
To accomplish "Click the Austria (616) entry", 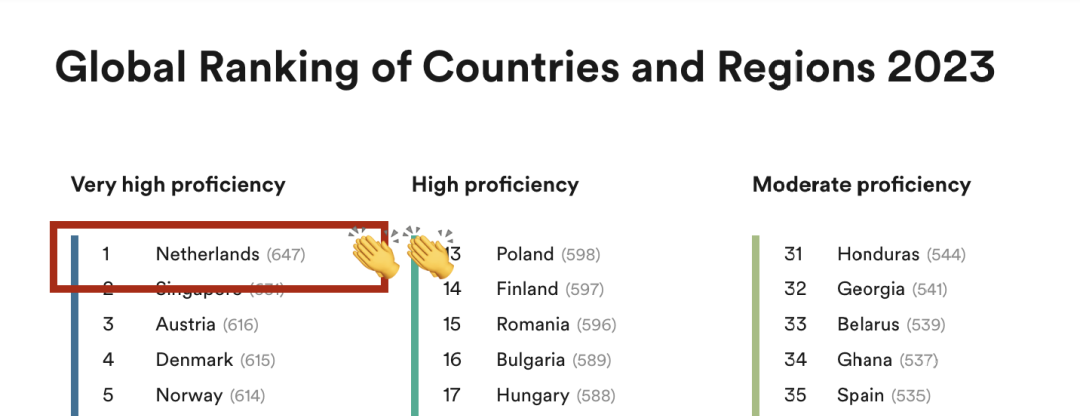I will [207, 324].
